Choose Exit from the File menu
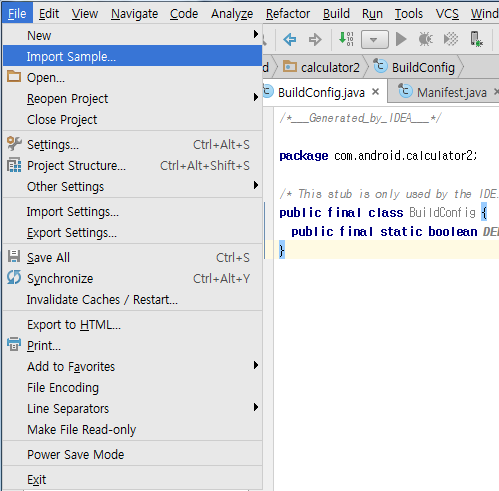 point(133,480)
